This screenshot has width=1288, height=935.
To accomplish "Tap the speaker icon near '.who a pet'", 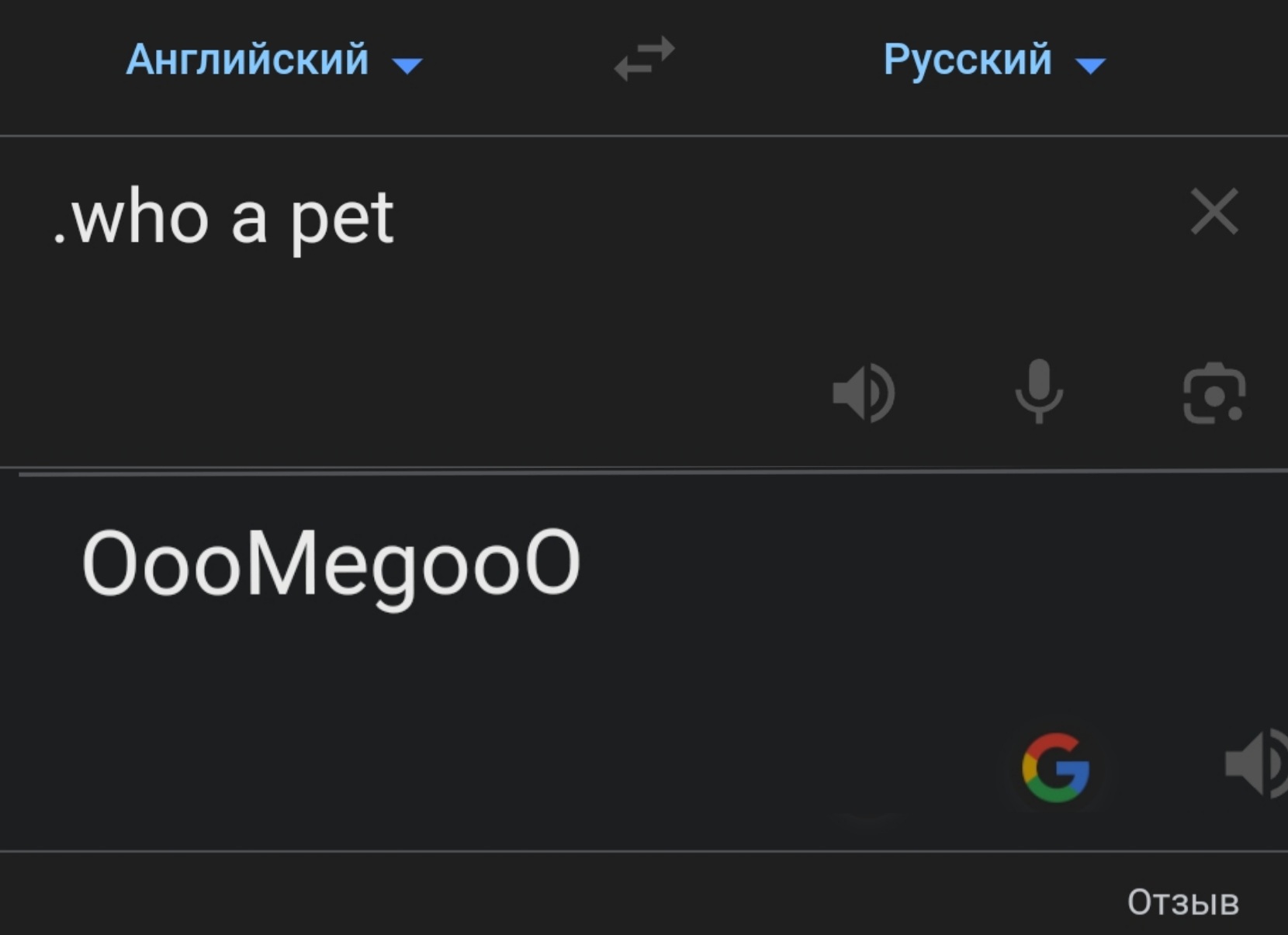I will [x=864, y=393].
